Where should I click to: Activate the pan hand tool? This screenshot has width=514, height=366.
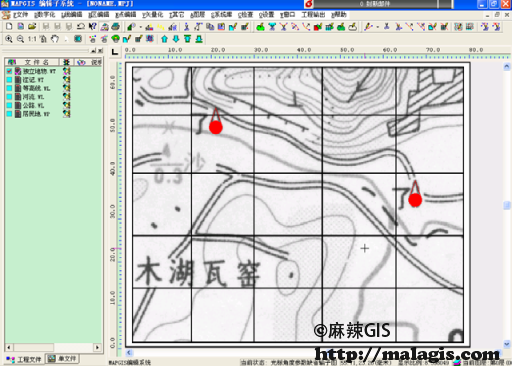pyautogui.click(x=55, y=39)
